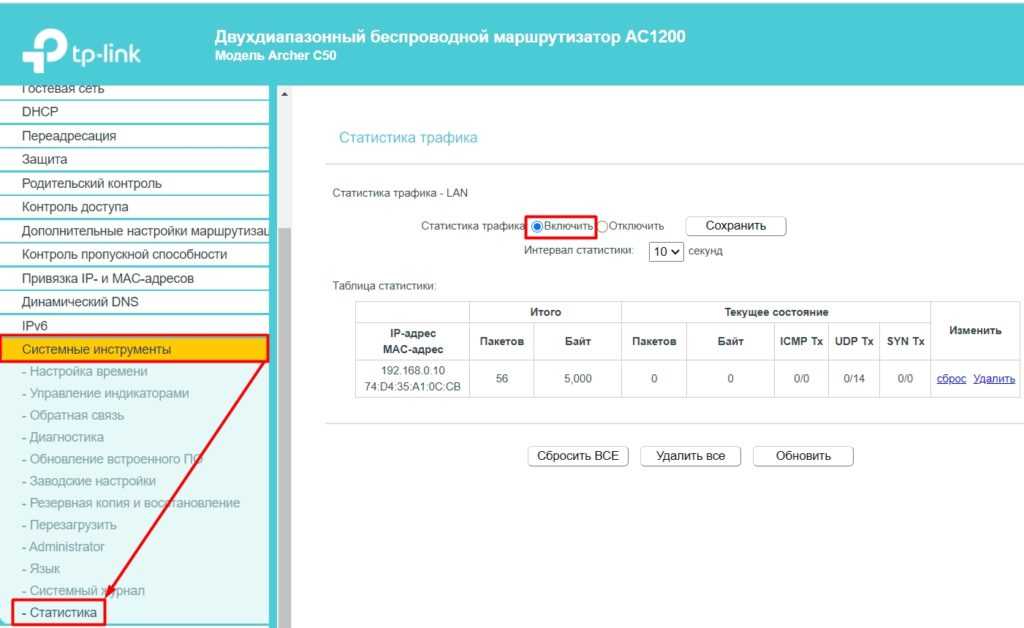Click the sidebar scroll up arrow
This screenshot has width=1024, height=628.
pos(284,94)
